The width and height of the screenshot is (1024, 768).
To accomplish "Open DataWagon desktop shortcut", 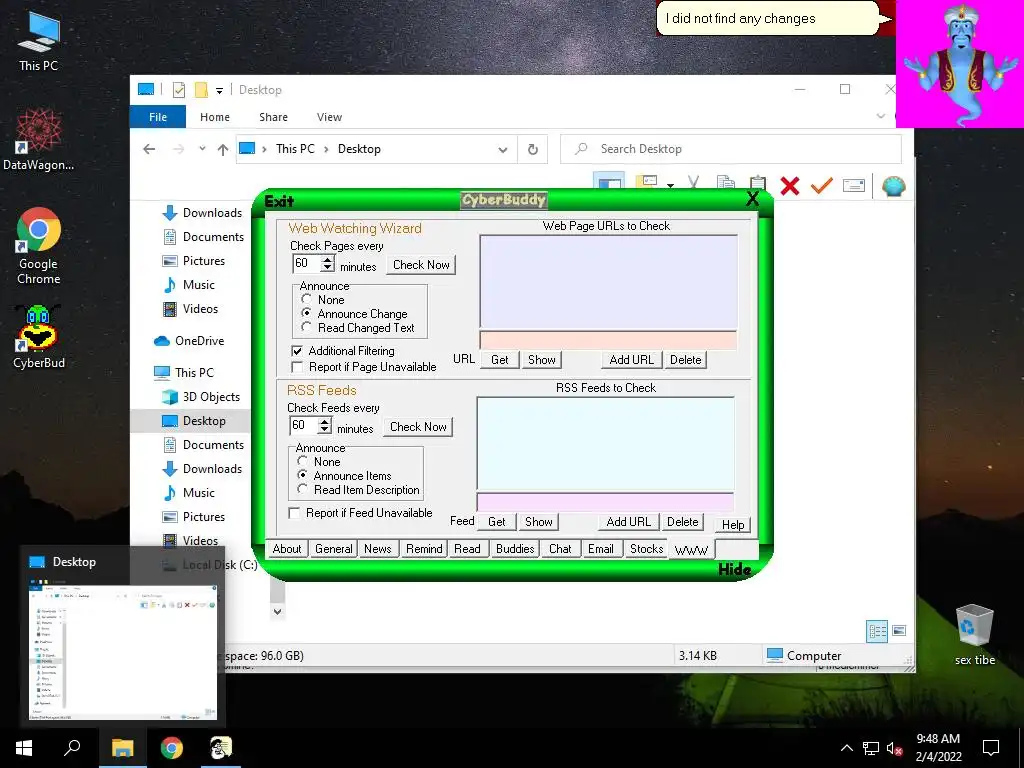I will (39, 140).
